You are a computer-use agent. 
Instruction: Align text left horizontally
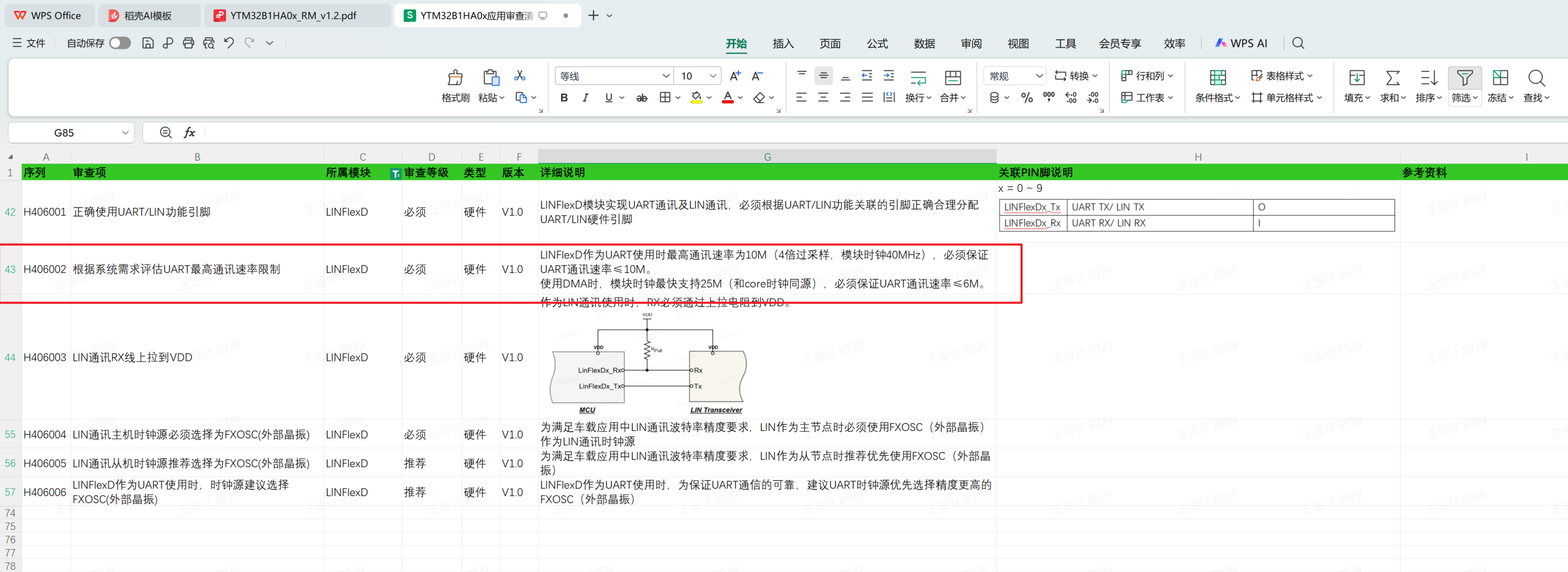[802, 97]
